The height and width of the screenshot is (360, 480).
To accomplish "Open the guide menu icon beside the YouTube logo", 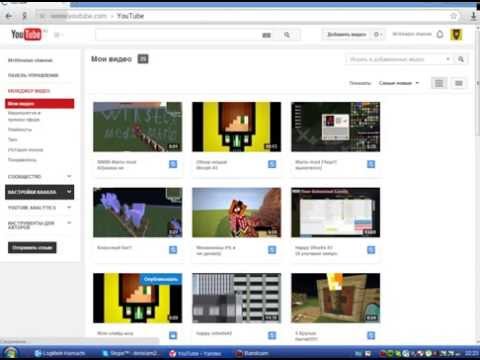I will click(57, 35).
